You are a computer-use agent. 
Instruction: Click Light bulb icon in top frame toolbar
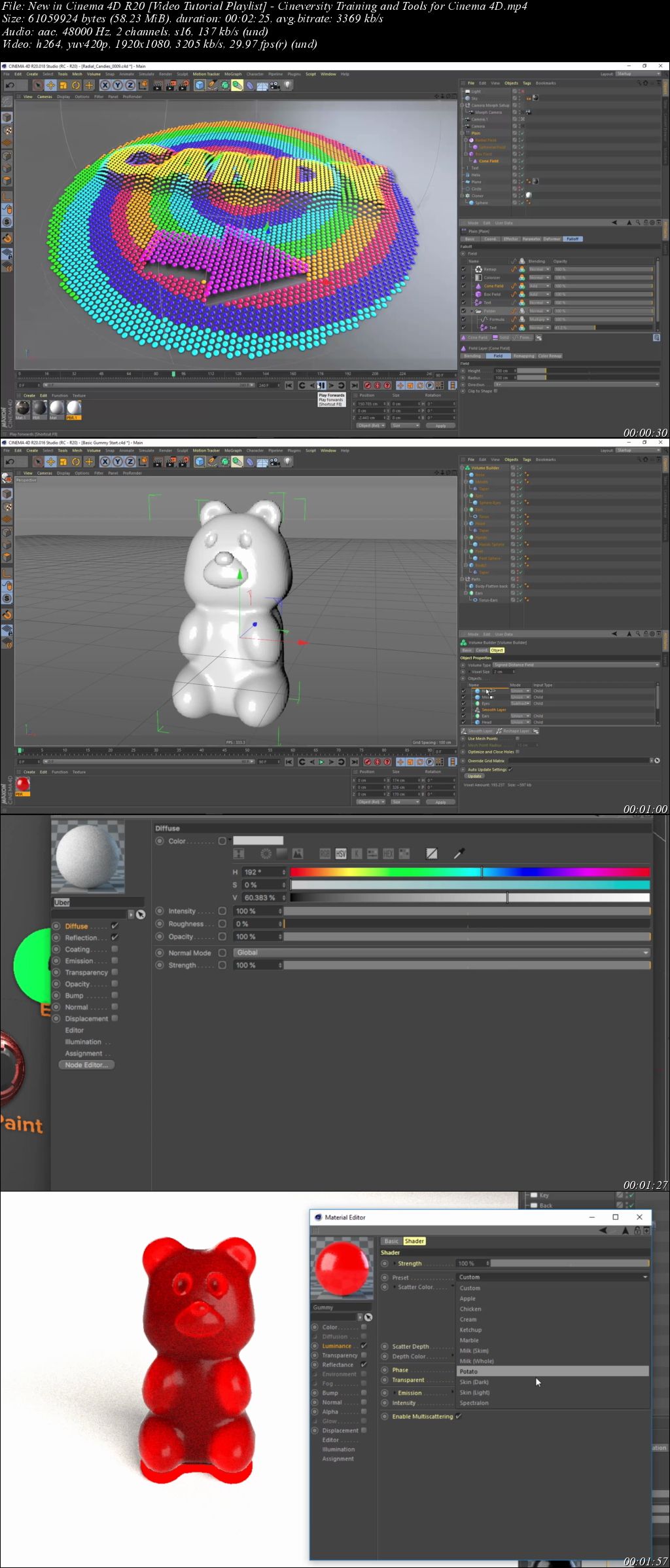287,85
